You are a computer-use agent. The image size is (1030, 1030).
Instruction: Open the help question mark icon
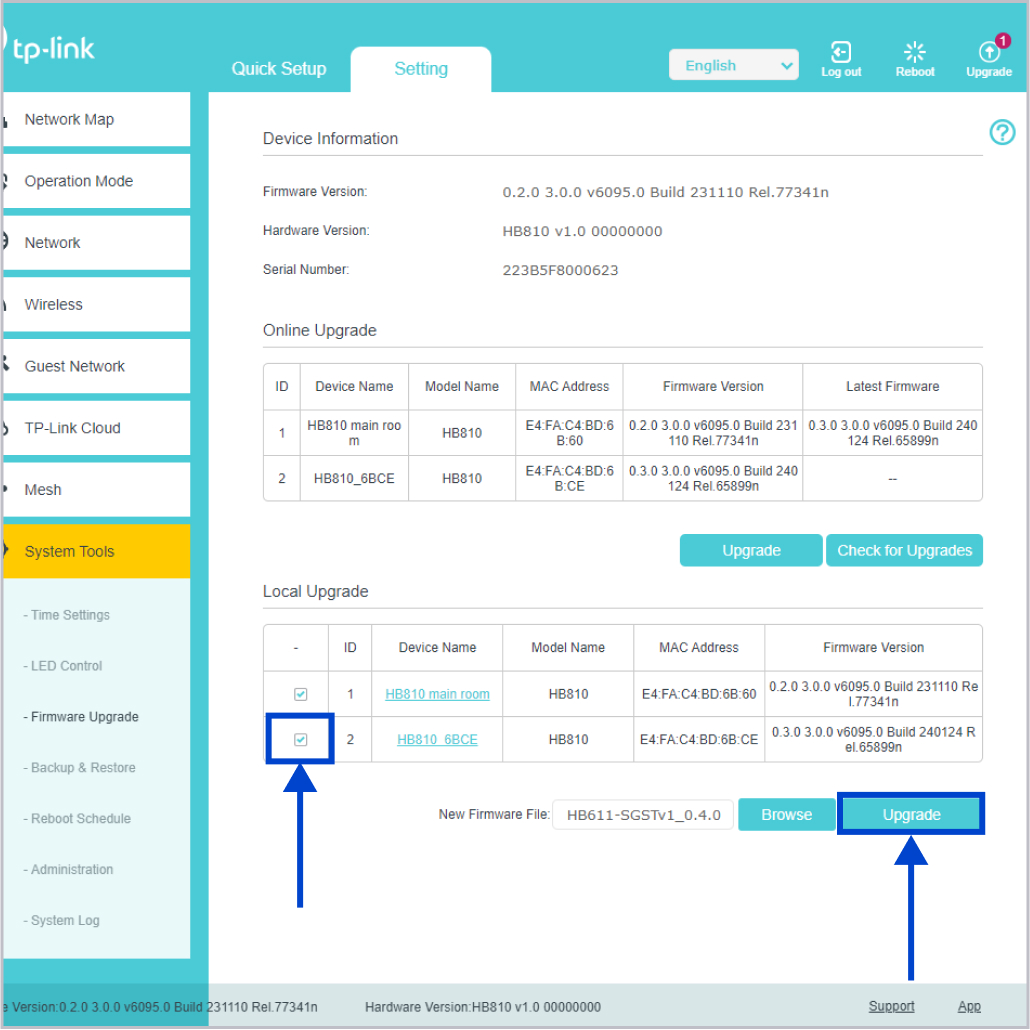coord(1002,132)
